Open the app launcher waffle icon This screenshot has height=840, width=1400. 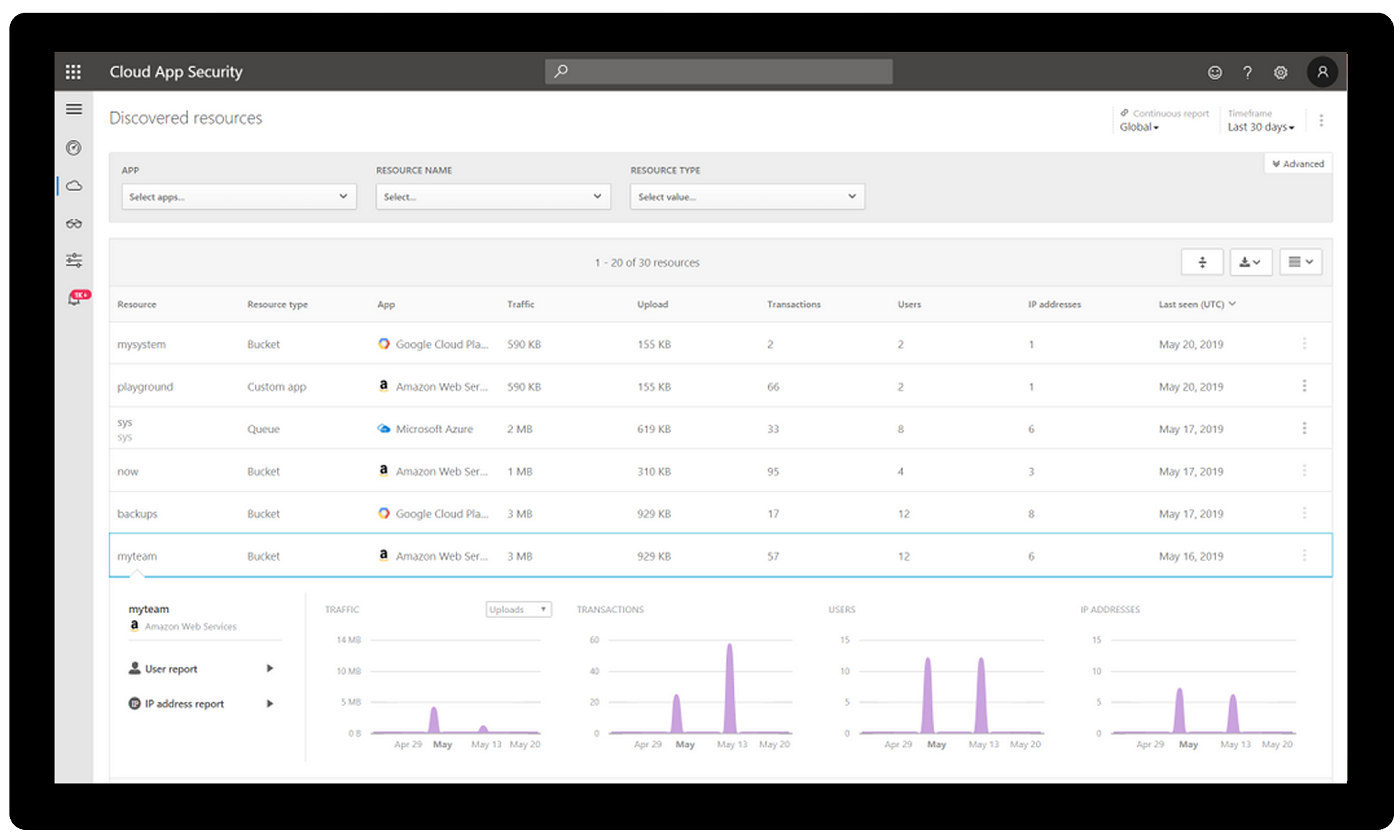[72, 71]
